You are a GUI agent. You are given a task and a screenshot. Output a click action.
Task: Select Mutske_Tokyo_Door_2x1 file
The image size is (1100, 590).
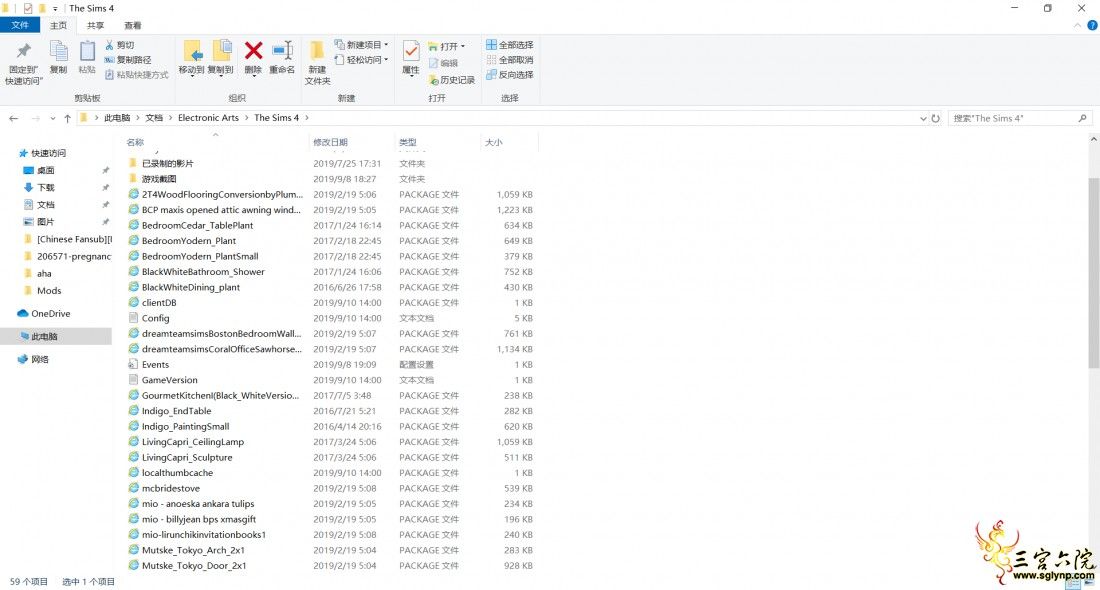click(194, 565)
